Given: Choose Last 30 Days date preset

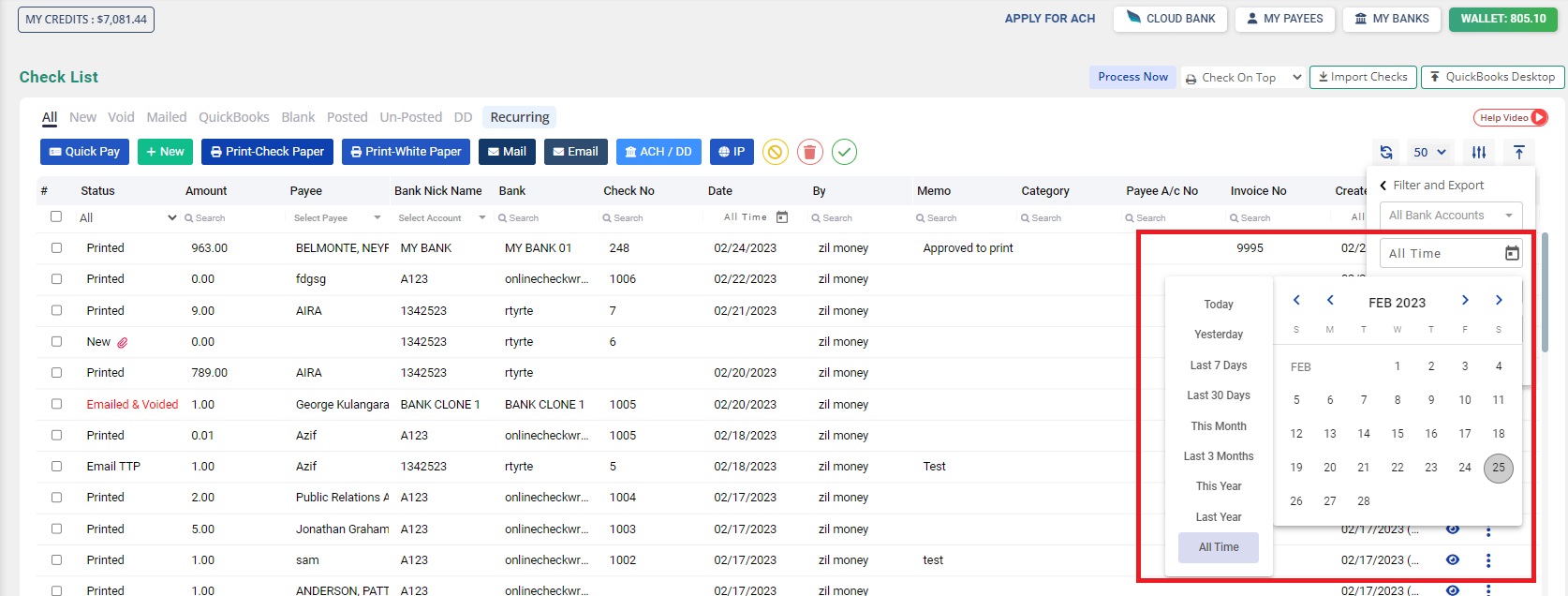Looking at the screenshot, I should pyautogui.click(x=1218, y=395).
